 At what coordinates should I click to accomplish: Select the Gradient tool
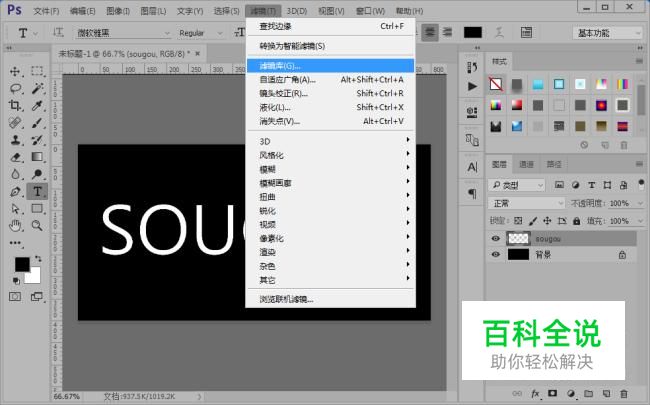click(x=37, y=157)
